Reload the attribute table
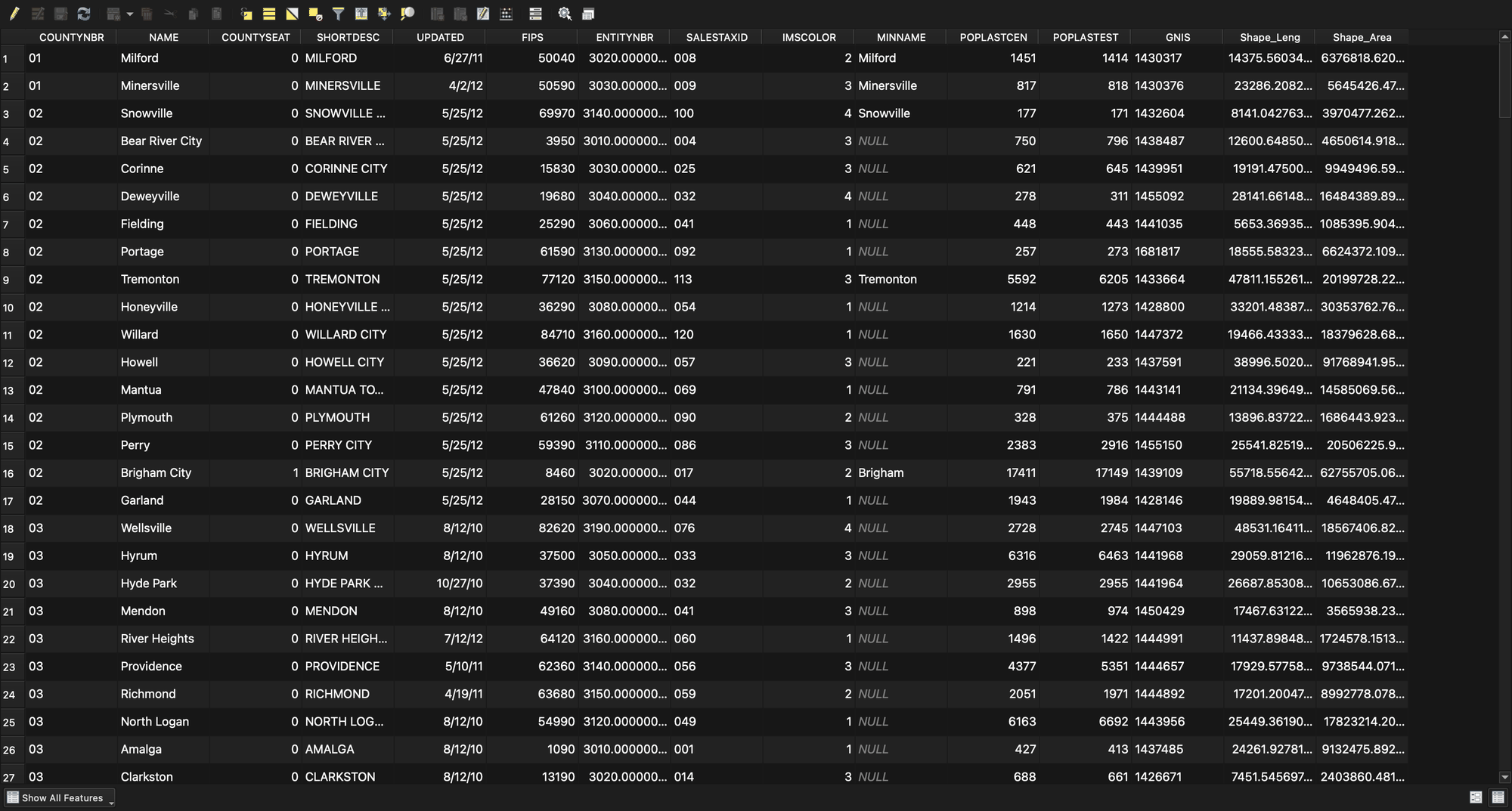The image size is (1512, 811). point(84,14)
